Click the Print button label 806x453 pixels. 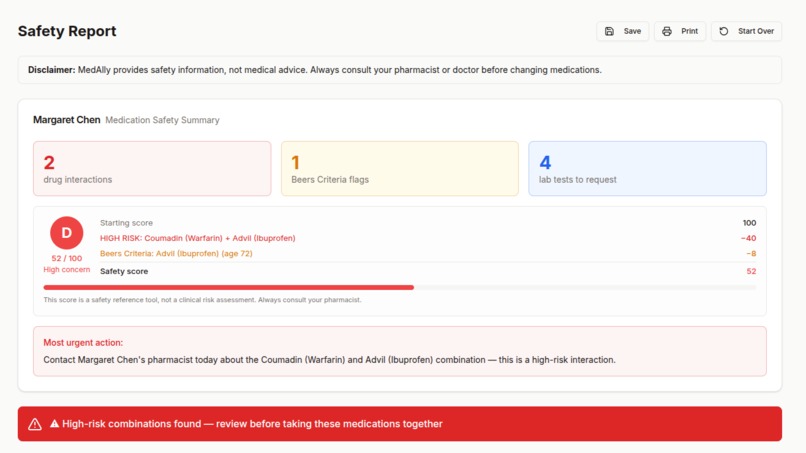(689, 31)
